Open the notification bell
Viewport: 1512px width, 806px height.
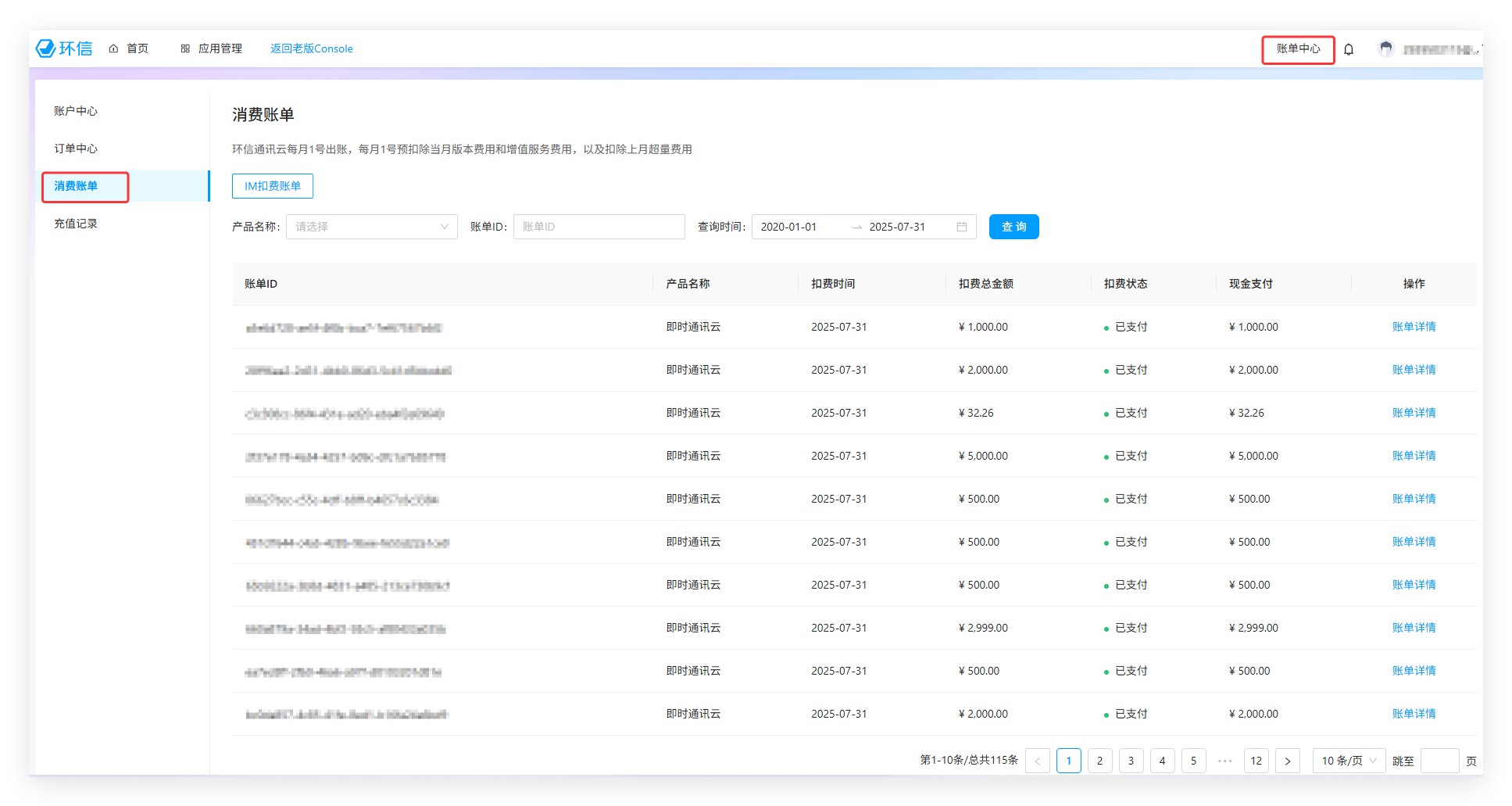[x=1349, y=49]
